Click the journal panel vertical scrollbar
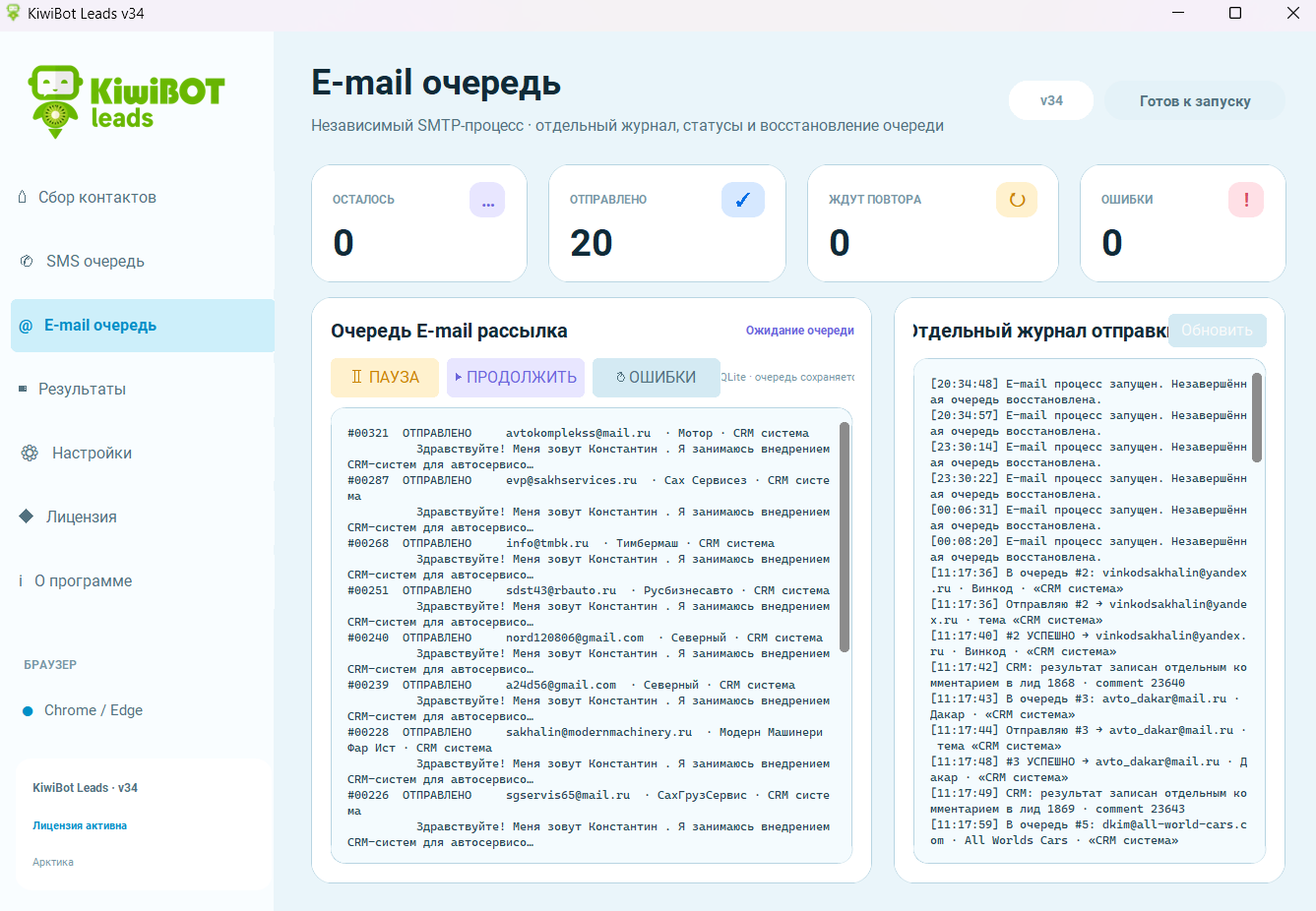Screen dimensions: 1316x911 click(1257, 417)
